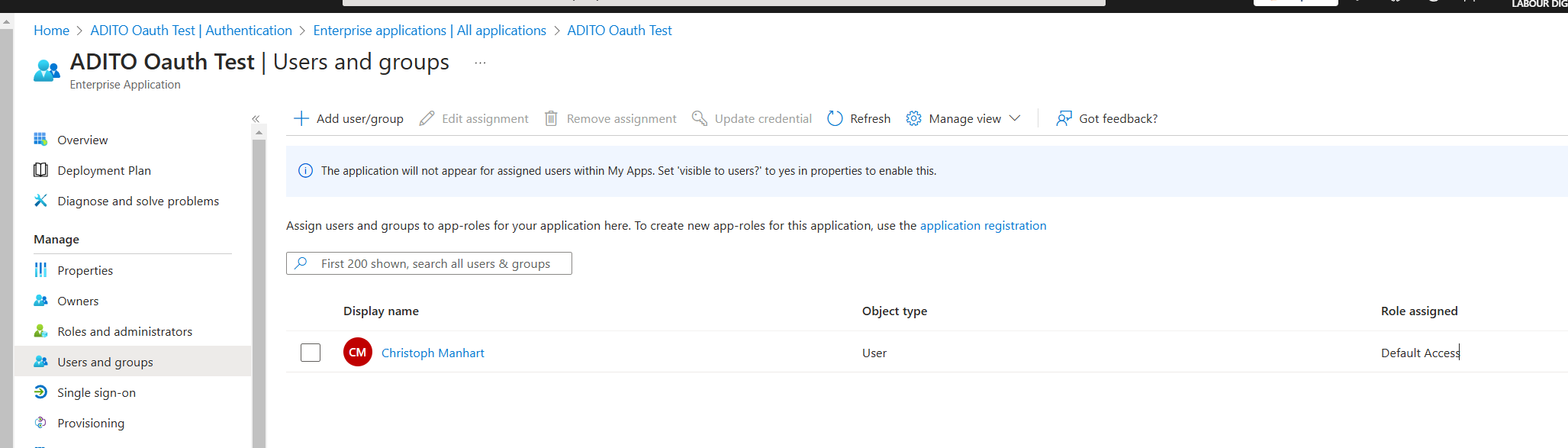Click the info icon in the banner

pyautogui.click(x=305, y=171)
